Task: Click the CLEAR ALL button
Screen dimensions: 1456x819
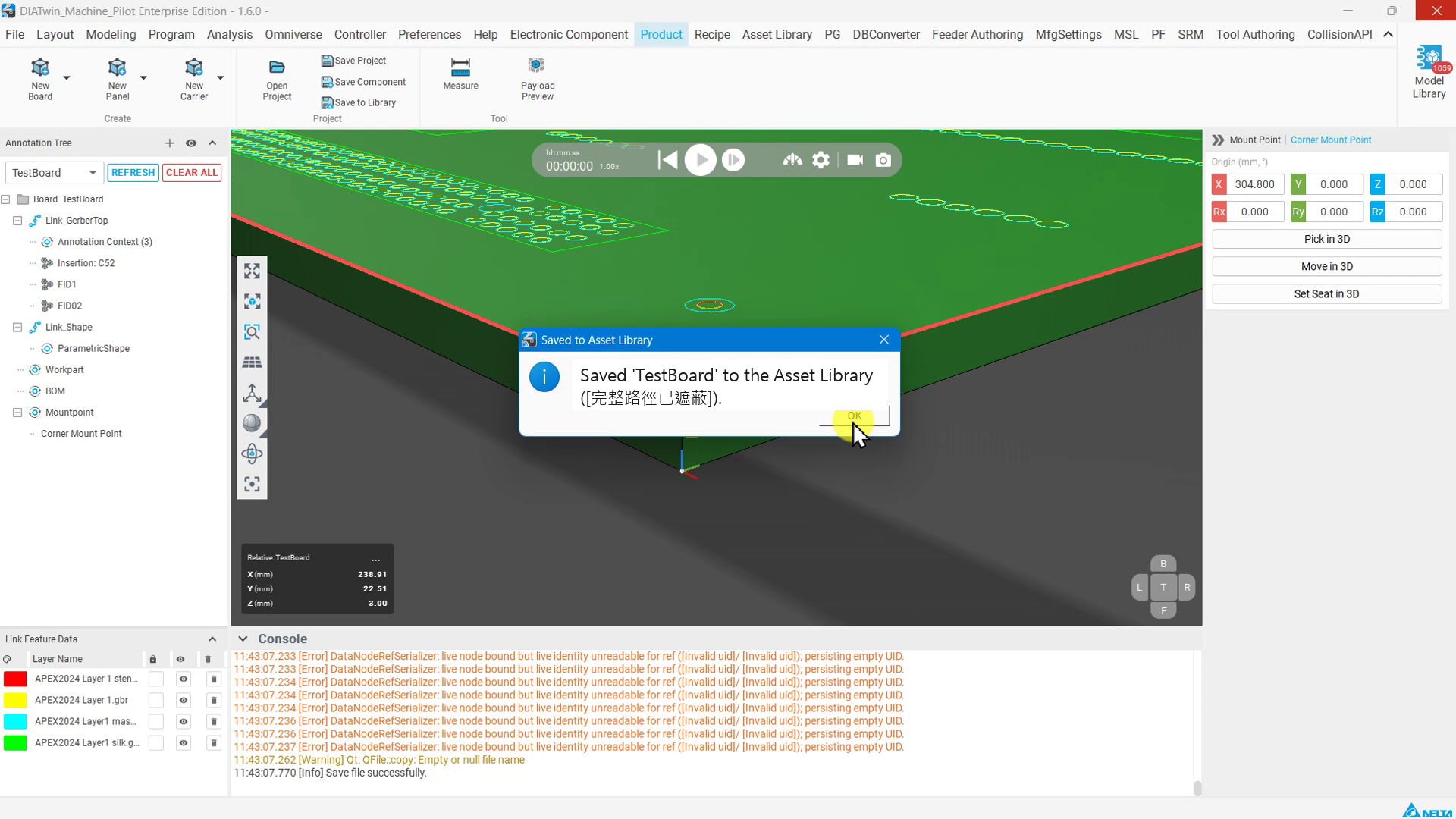Action: (192, 173)
